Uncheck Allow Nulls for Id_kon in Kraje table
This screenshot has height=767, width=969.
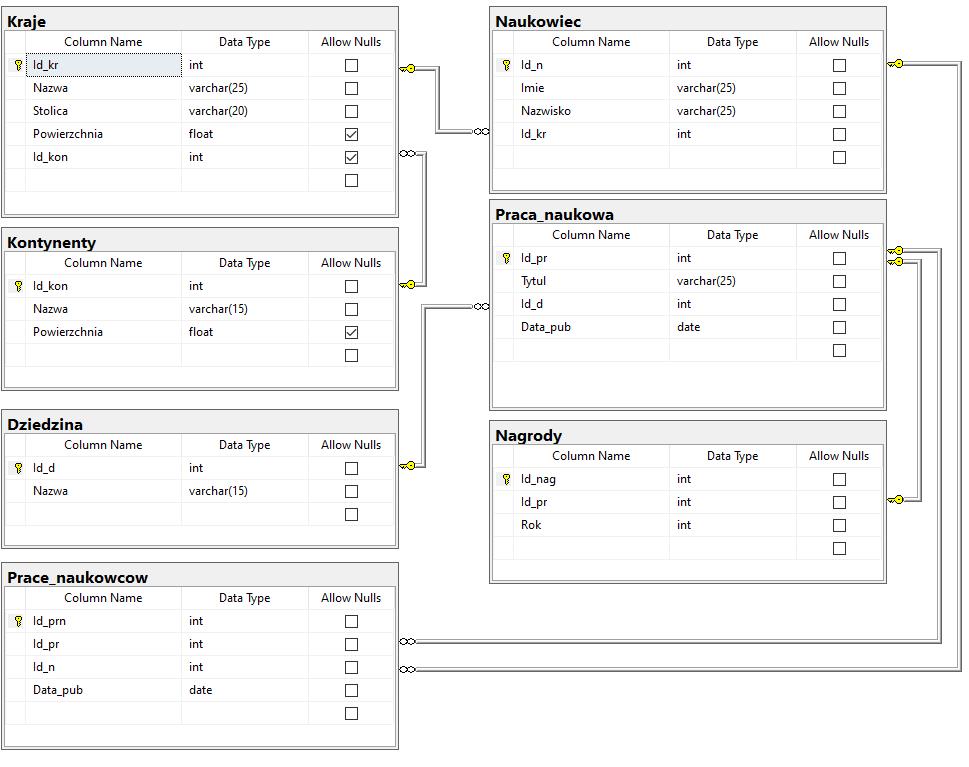[x=351, y=157]
